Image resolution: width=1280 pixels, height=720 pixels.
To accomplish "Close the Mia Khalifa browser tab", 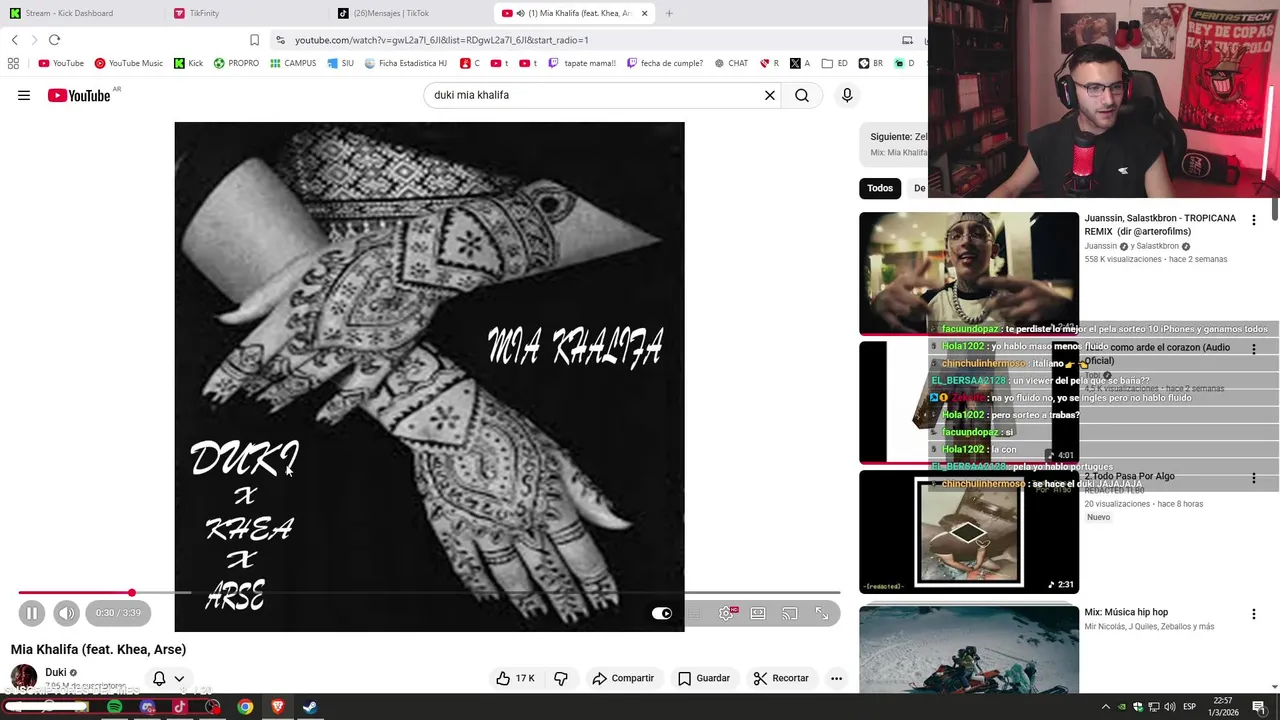I will [645, 13].
